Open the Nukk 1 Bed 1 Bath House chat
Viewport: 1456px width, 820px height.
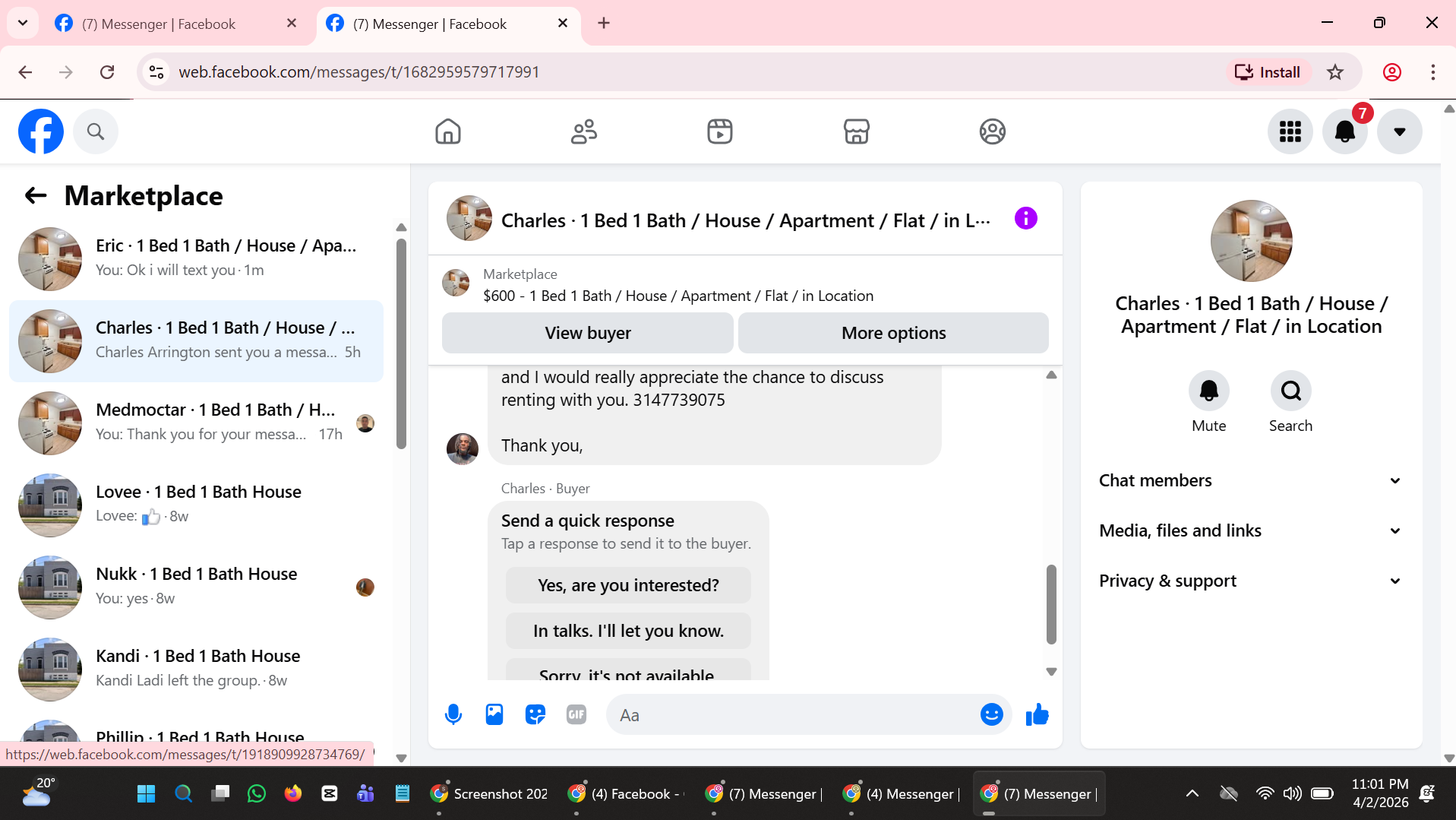(197, 587)
